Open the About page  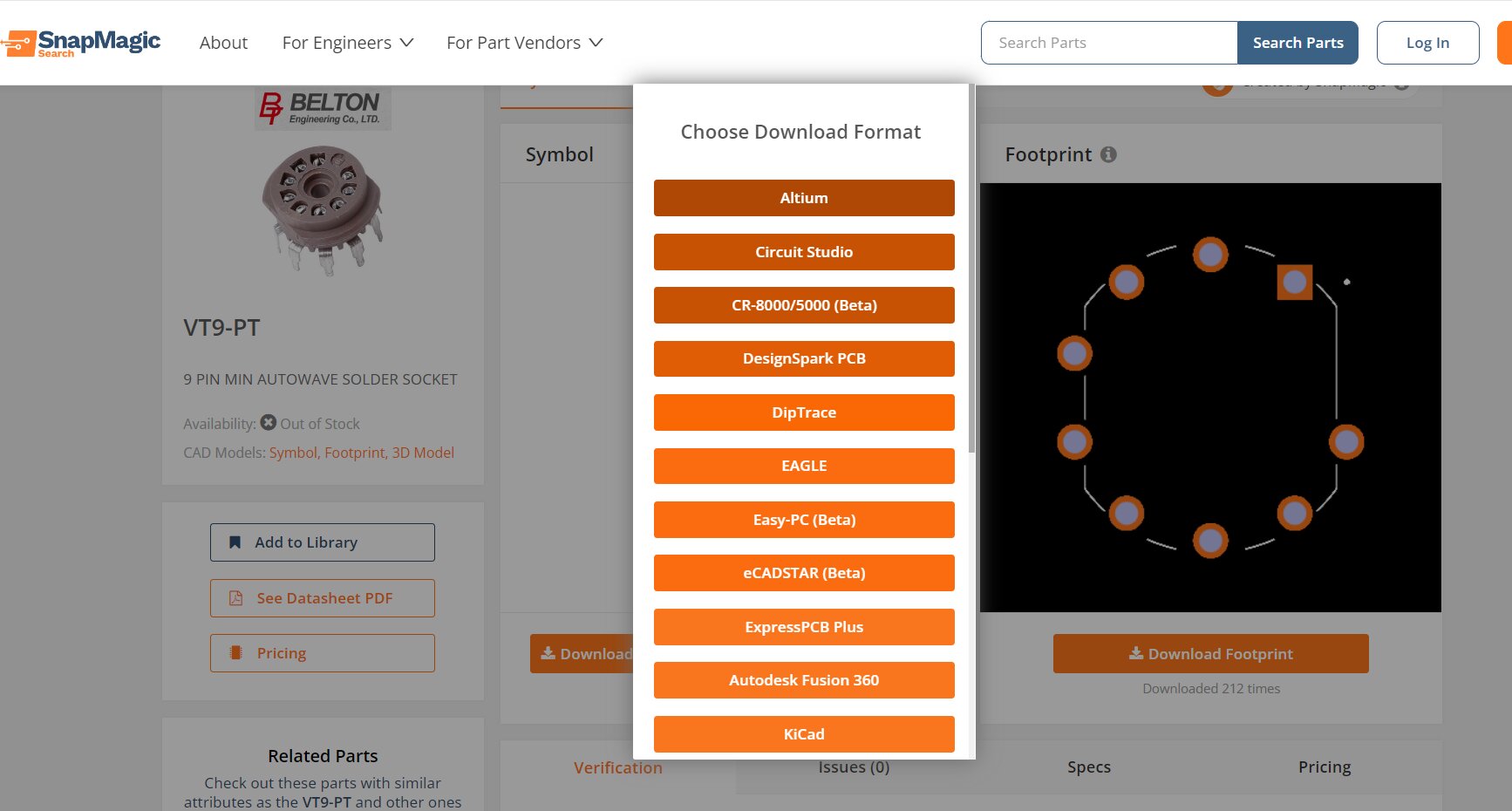pos(223,43)
